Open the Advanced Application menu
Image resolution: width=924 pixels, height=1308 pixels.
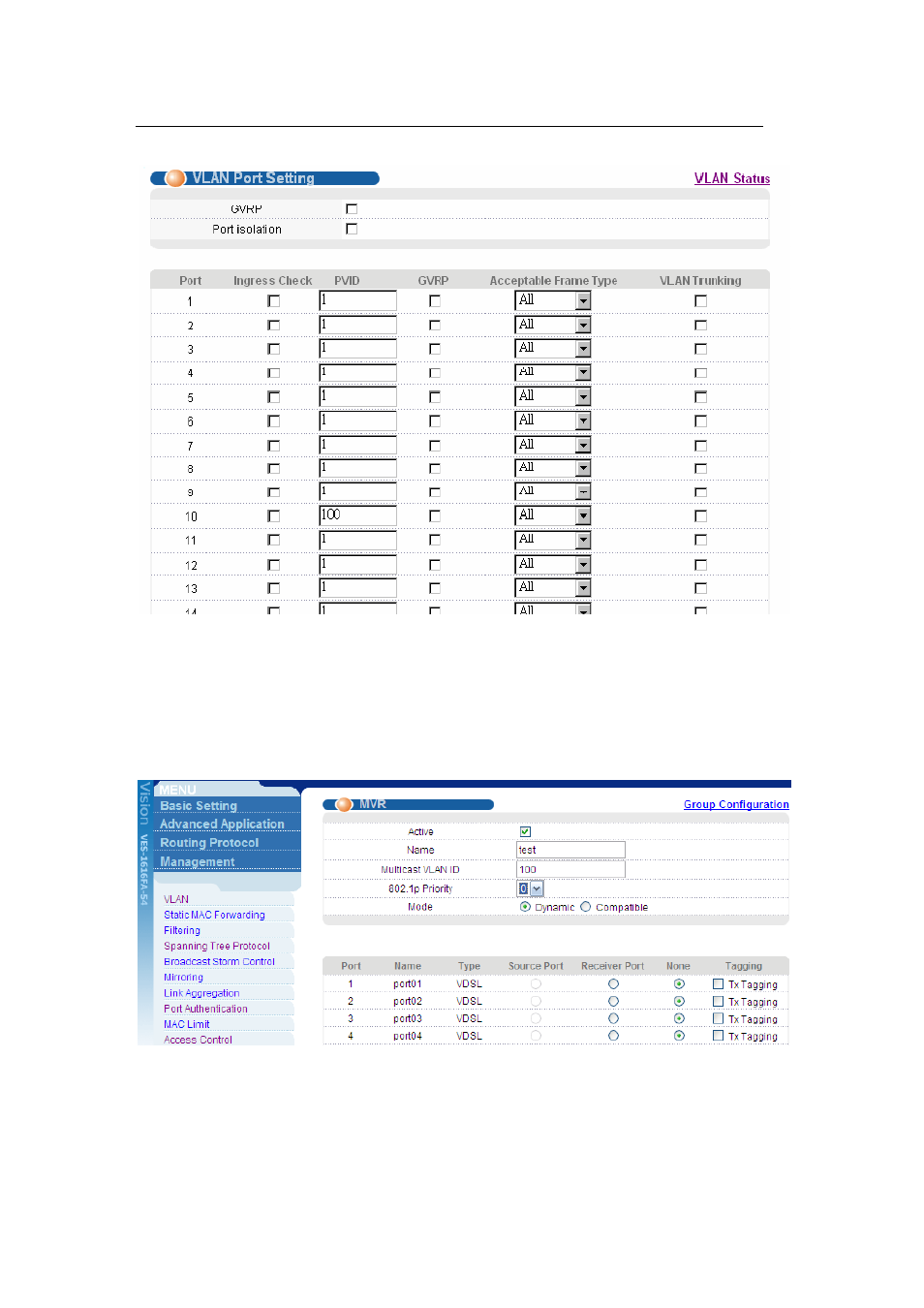tap(222, 825)
